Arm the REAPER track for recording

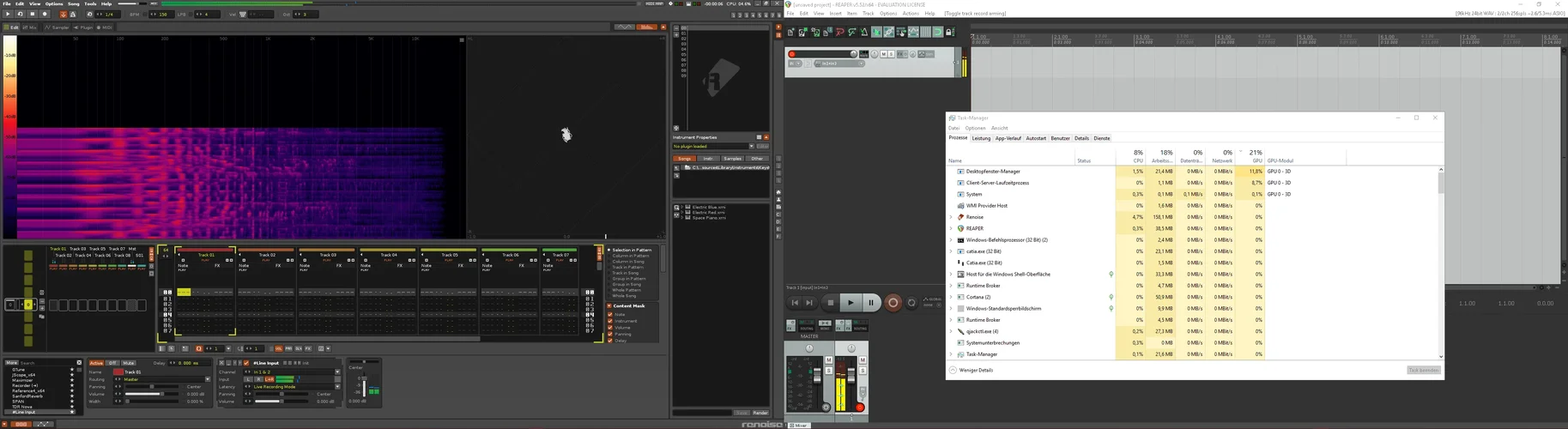coord(792,54)
